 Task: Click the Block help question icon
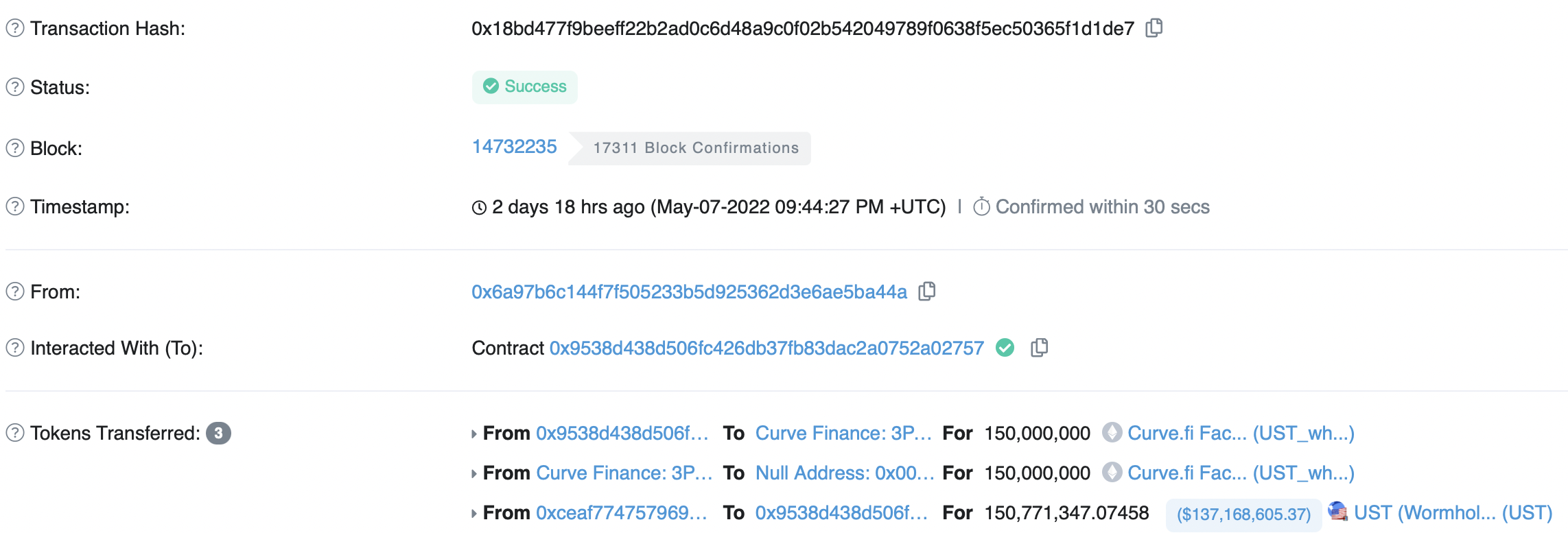[15, 148]
